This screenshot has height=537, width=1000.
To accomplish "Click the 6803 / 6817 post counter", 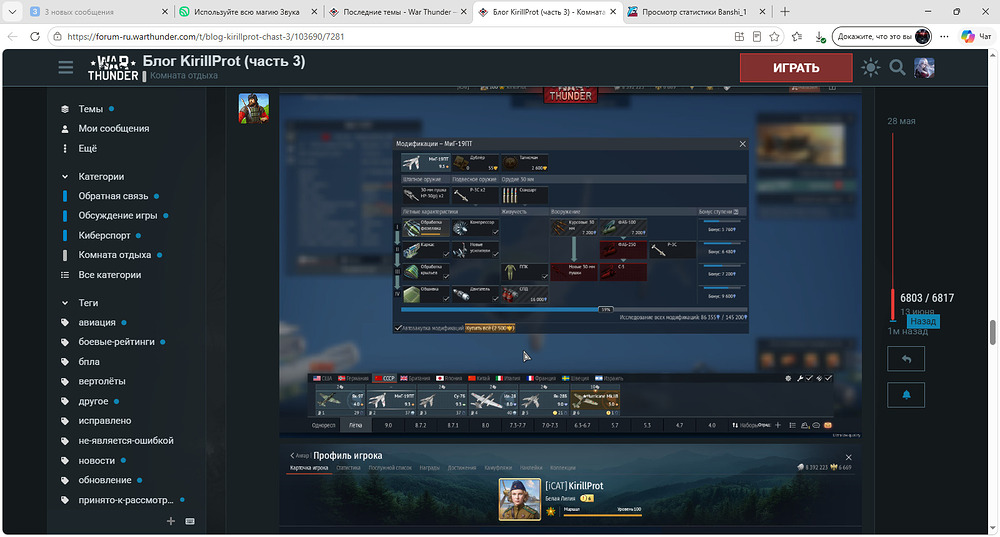I will coord(927,298).
